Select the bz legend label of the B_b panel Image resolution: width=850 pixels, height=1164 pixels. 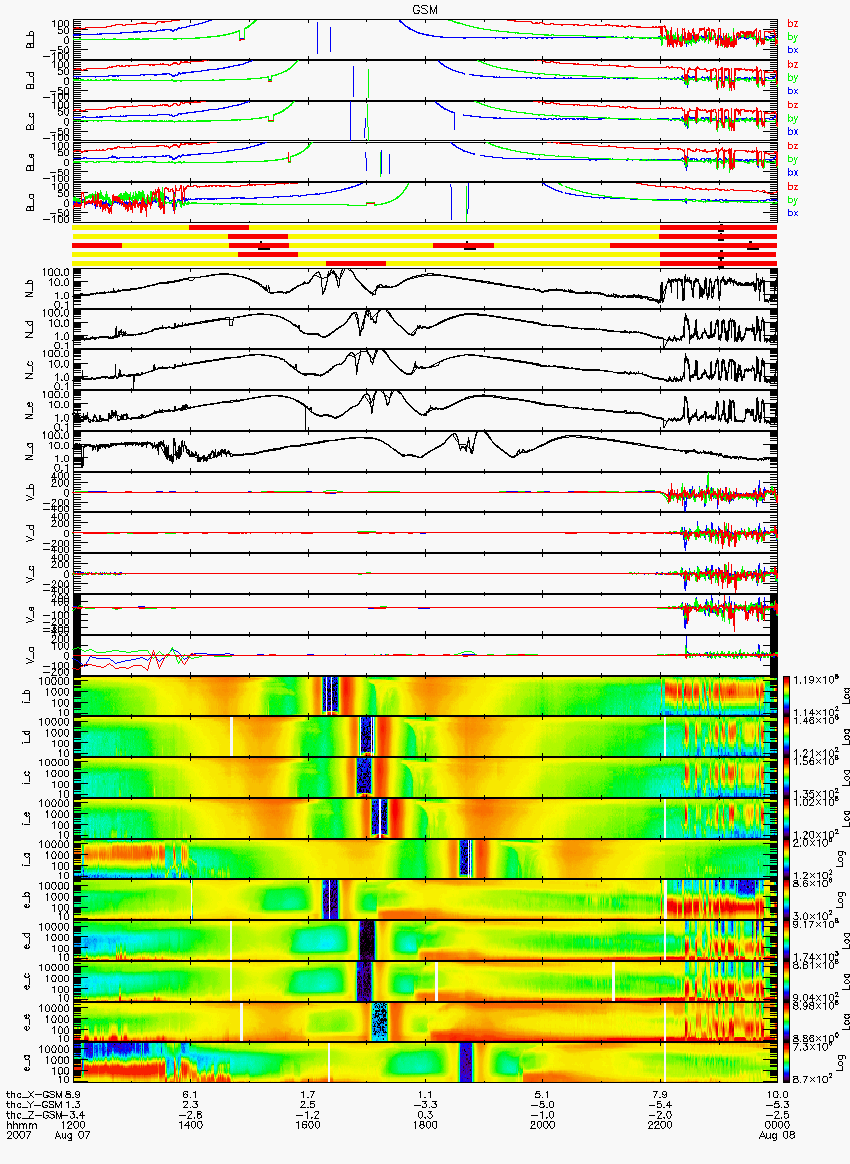tap(793, 24)
